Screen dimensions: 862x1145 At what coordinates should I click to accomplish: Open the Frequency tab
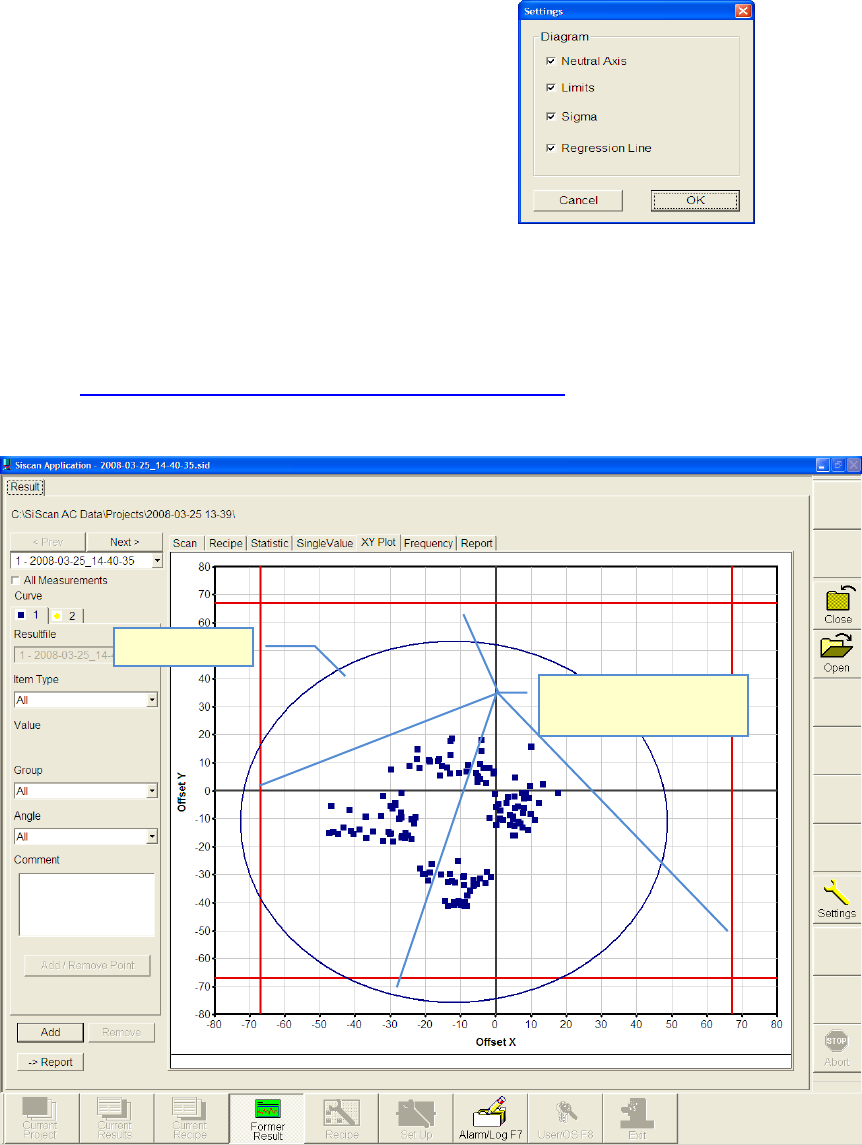tap(428, 543)
